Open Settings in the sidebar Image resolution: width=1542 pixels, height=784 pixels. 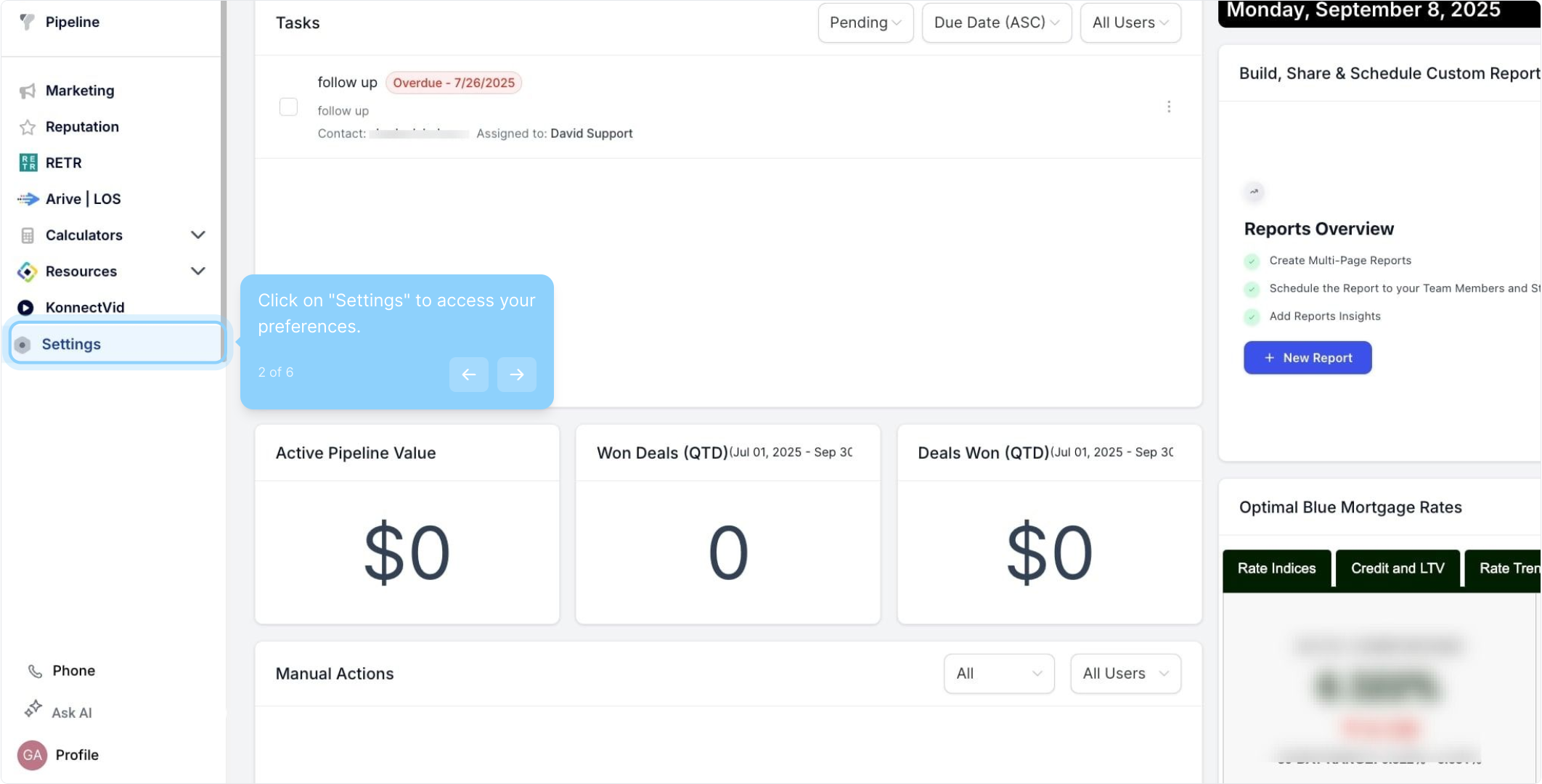tap(71, 344)
